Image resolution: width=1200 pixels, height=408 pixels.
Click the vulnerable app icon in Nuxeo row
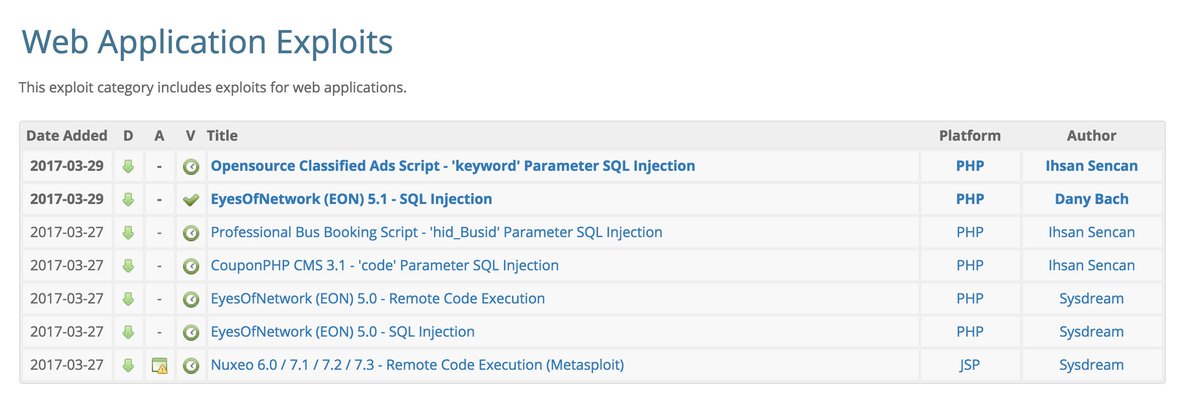point(159,366)
